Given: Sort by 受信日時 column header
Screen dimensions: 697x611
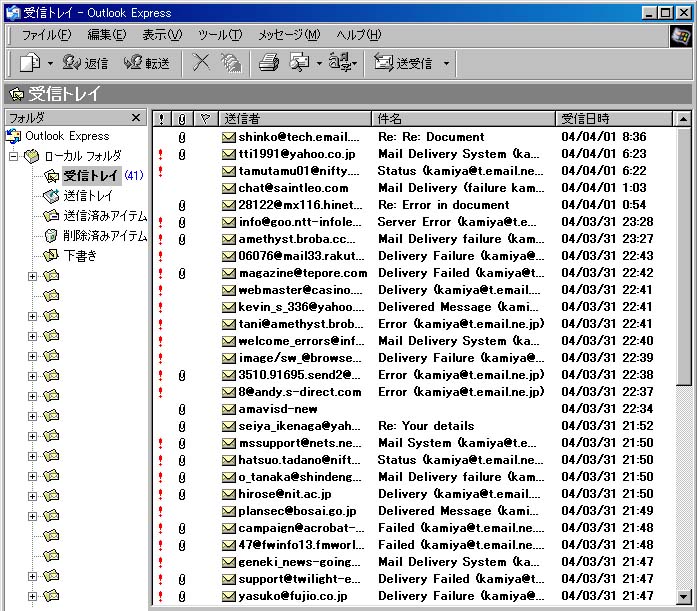Looking at the screenshot, I should pos(614,119).
